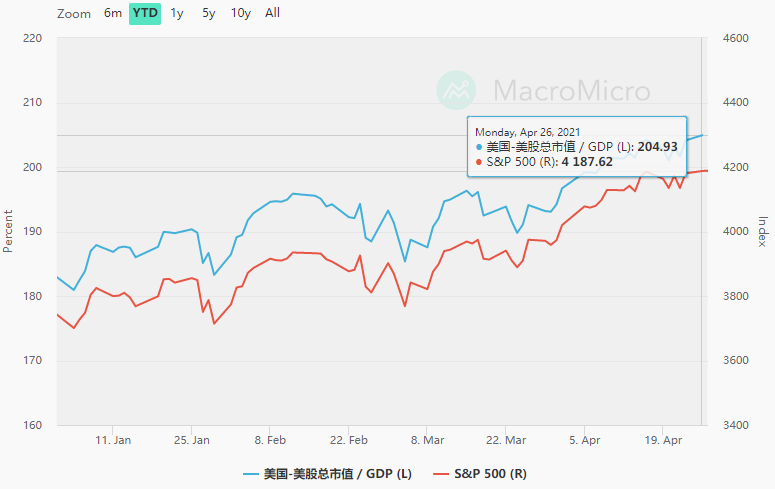Click red S&P 500 legend swatch
The image size is (775, 489).
pos(441,473)
